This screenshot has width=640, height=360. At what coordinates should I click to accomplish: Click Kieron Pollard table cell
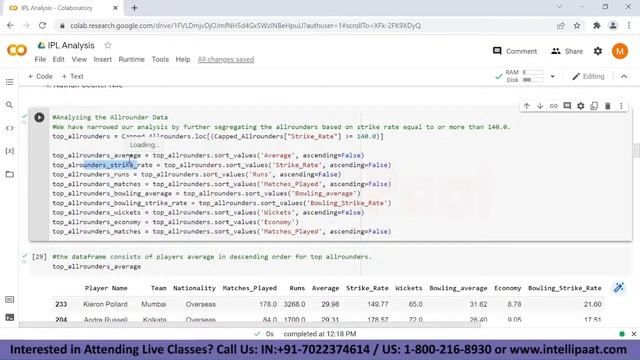pos(105,304)
